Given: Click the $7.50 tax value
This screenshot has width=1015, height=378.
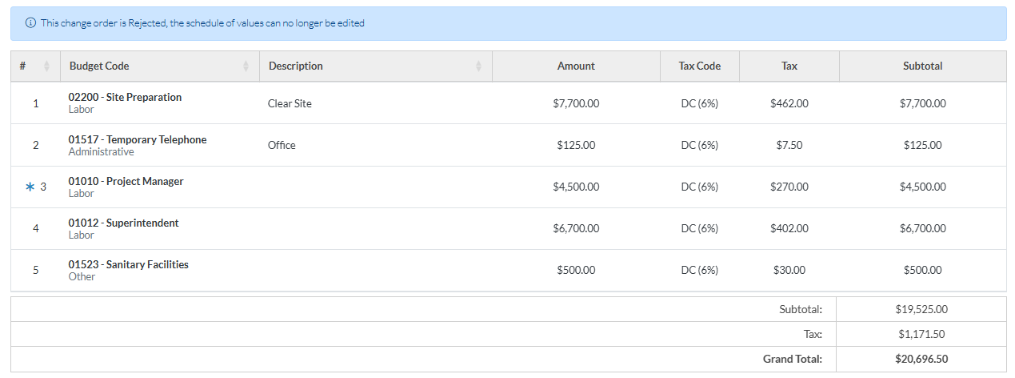Looking at the screenshot, I should (789, 145).
